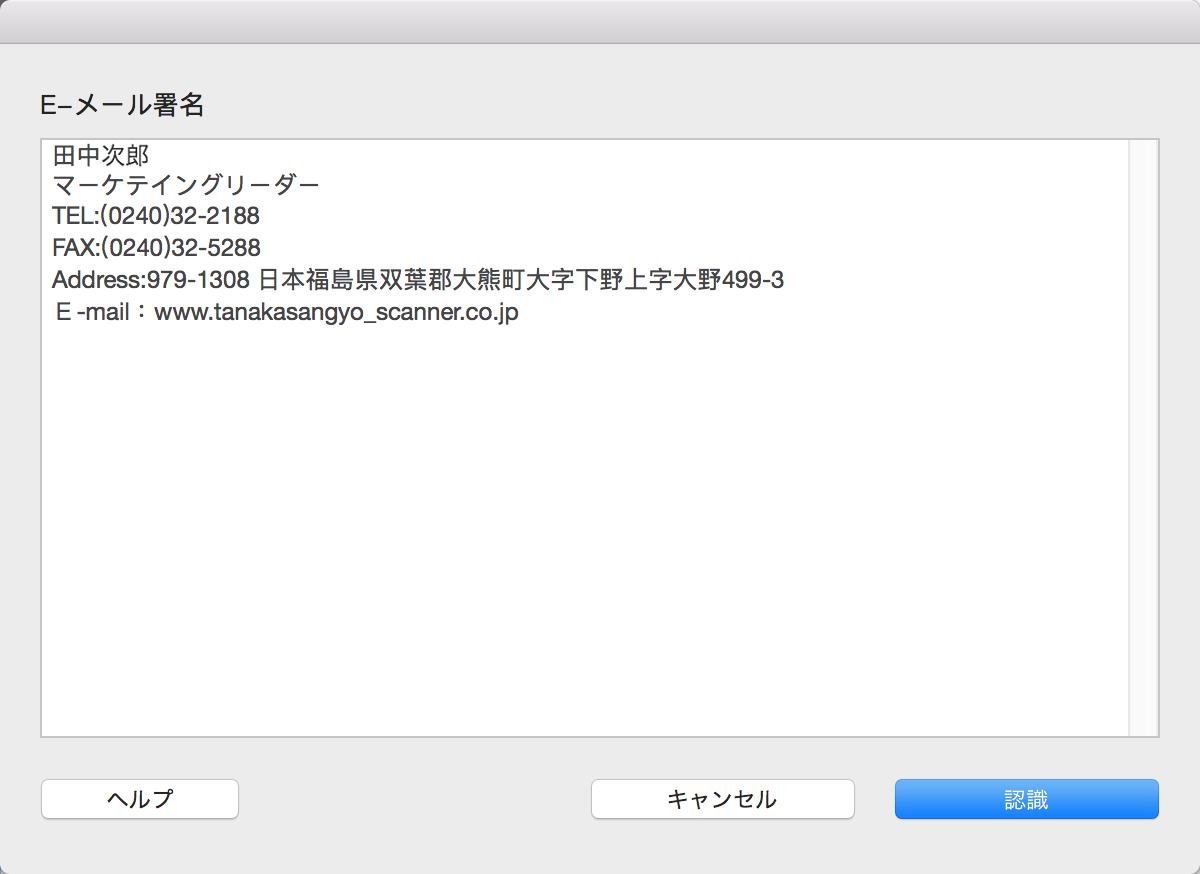Click the phone number (0240)32-2188
1200x874 pixels.
click(x=180, y=216)
